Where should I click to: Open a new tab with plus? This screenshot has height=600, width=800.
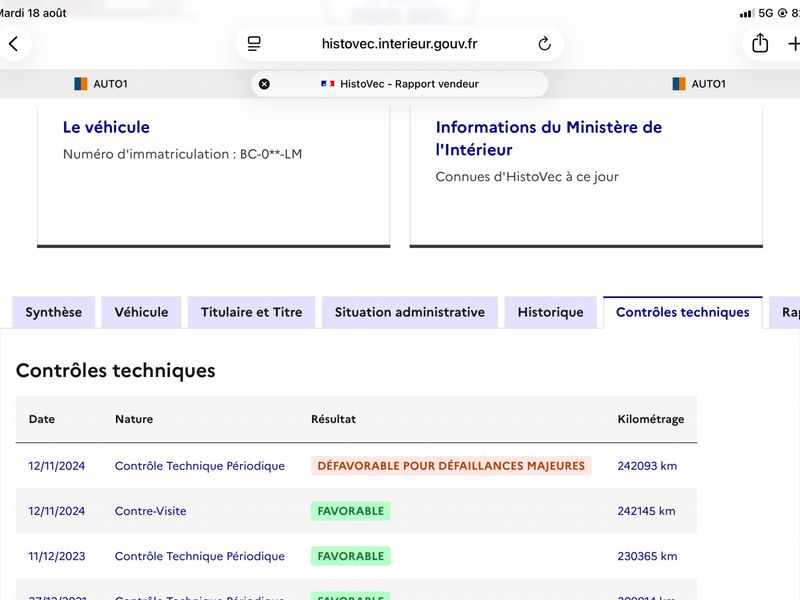[x=793, y=44]
